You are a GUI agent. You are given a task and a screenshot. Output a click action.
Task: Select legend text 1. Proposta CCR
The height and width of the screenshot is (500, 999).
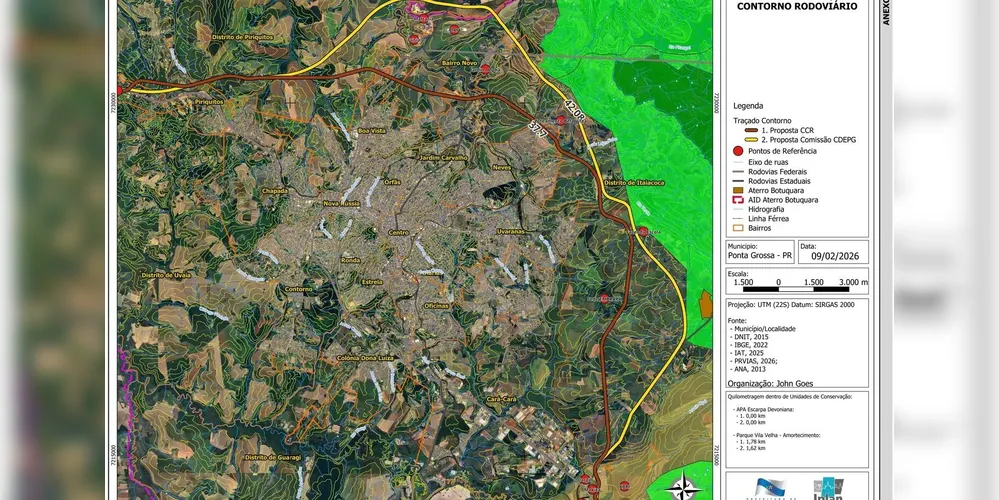pos(787,130)
